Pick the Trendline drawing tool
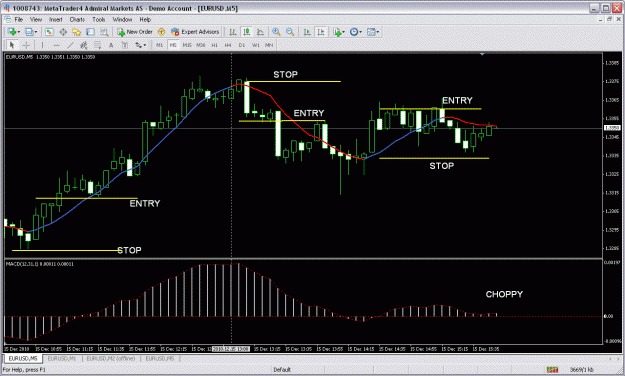Screen dimensions: 625x376 point(70,45)
